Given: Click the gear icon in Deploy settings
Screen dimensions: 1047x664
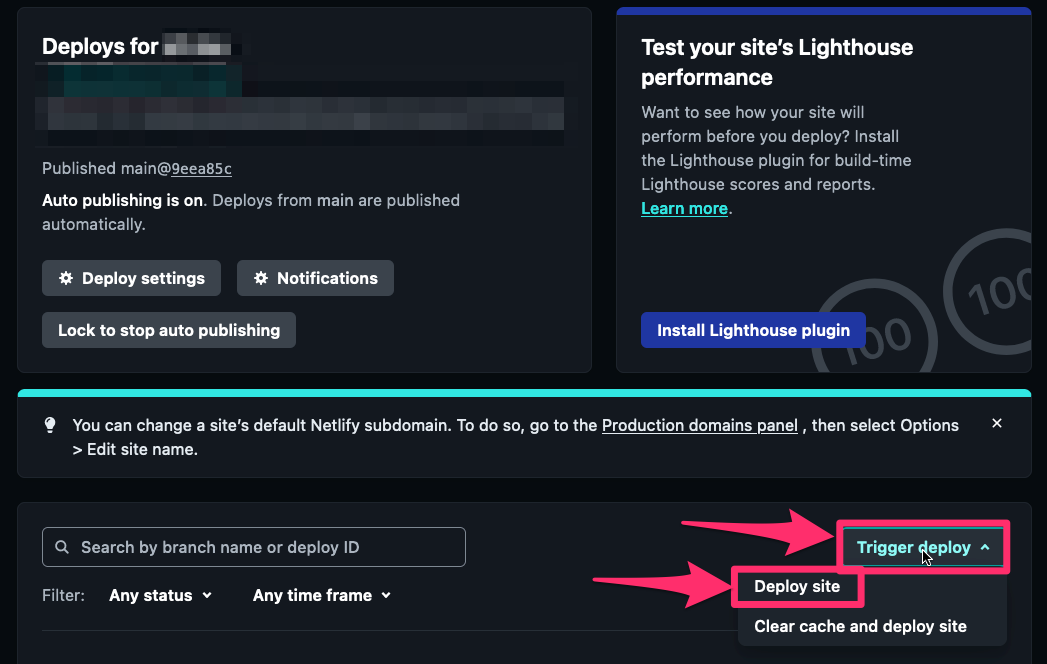Looking at the screenshot, I should pos(66,279).
